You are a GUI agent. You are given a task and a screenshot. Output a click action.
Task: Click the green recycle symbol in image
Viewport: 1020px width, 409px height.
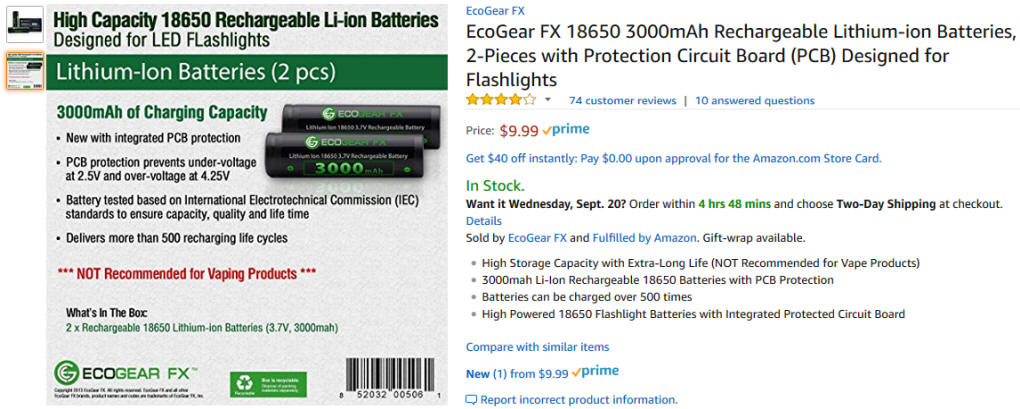(243, 382)
